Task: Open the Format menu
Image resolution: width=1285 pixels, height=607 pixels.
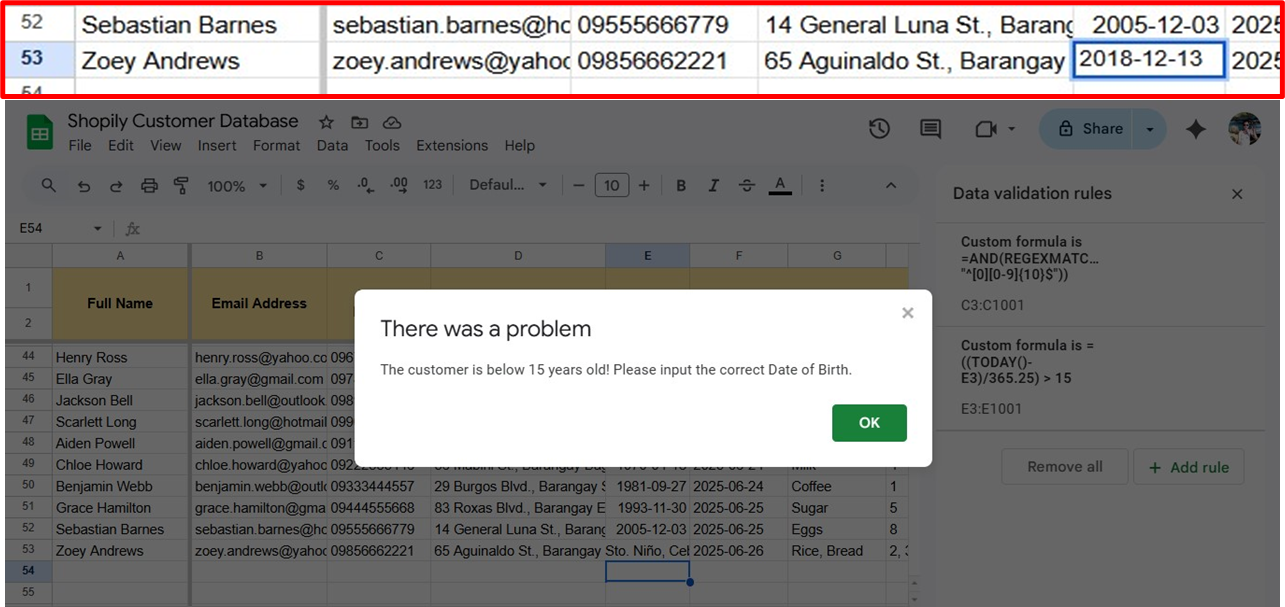Action: point(277,145)
